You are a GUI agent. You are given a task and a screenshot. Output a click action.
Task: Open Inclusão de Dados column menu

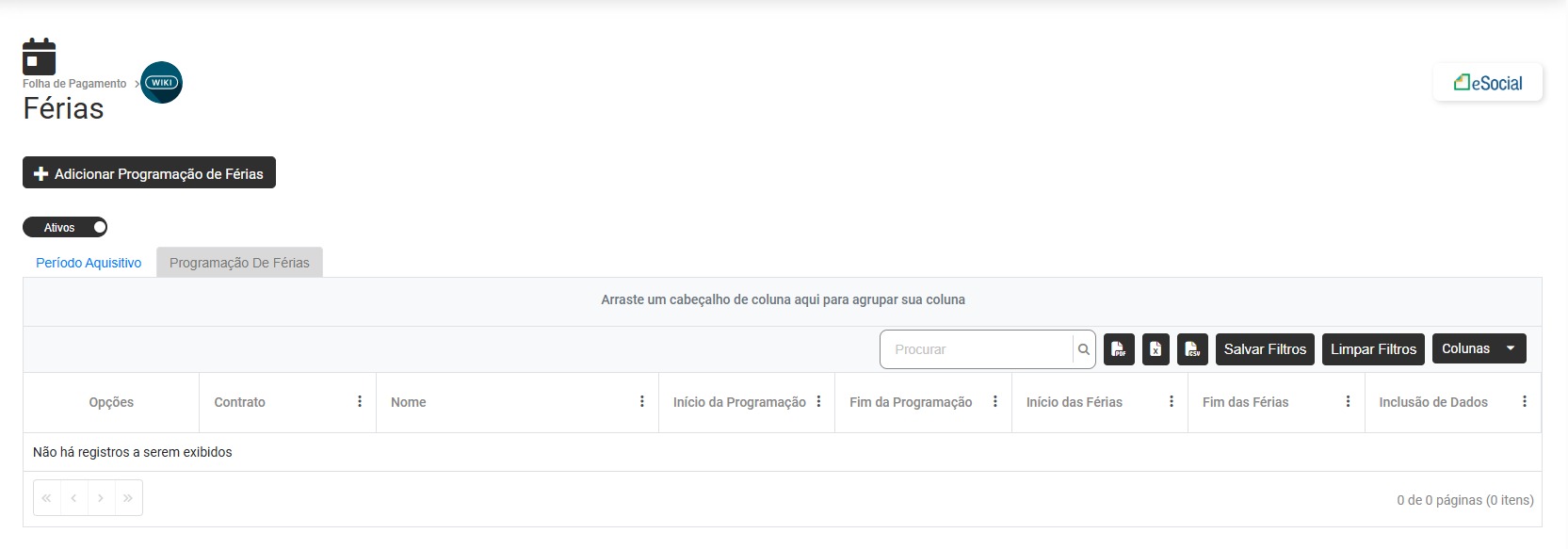pos(1525,402)
